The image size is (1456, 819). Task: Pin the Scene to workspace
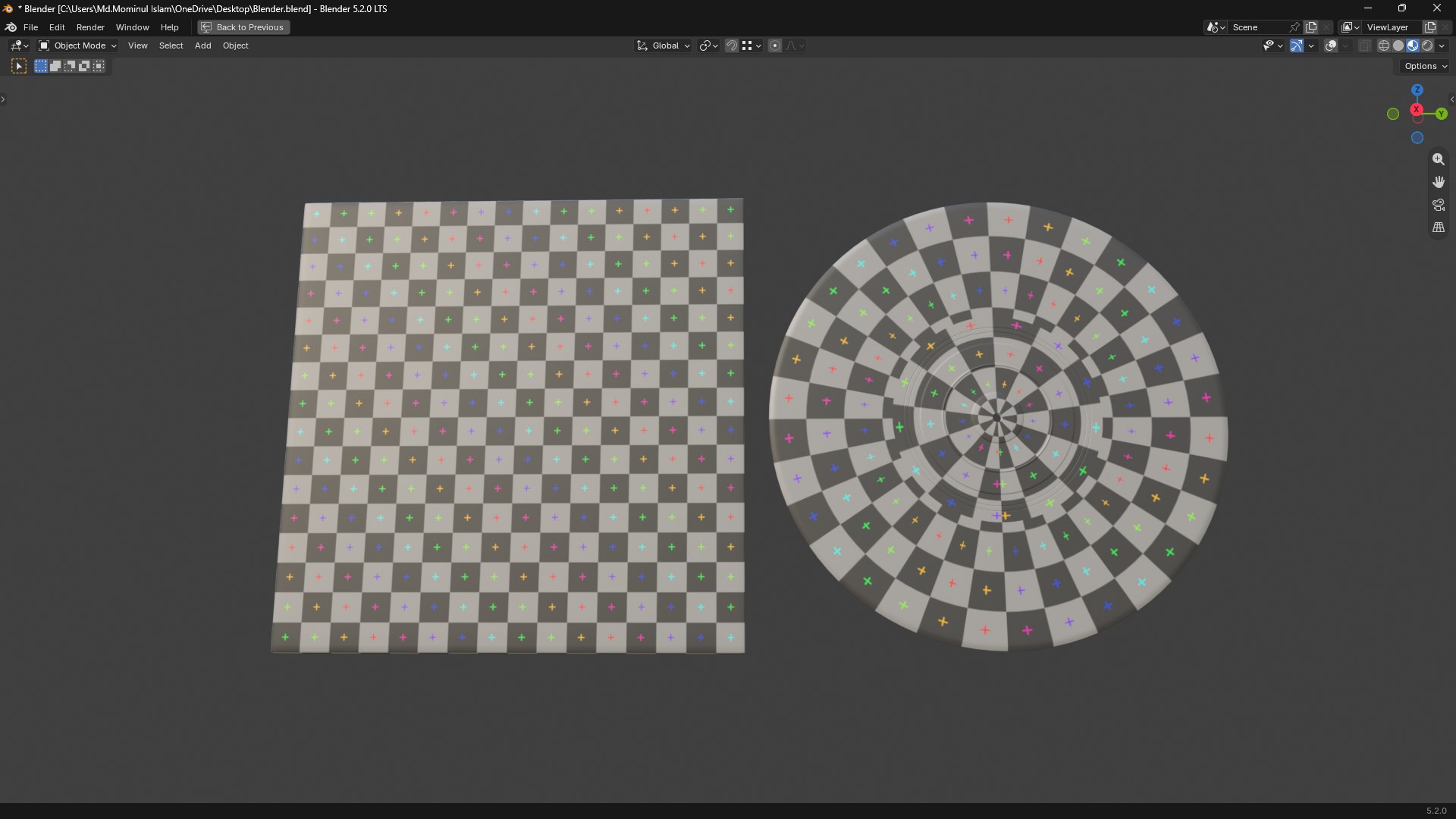pyautogui.click(x=1294, y=27)
